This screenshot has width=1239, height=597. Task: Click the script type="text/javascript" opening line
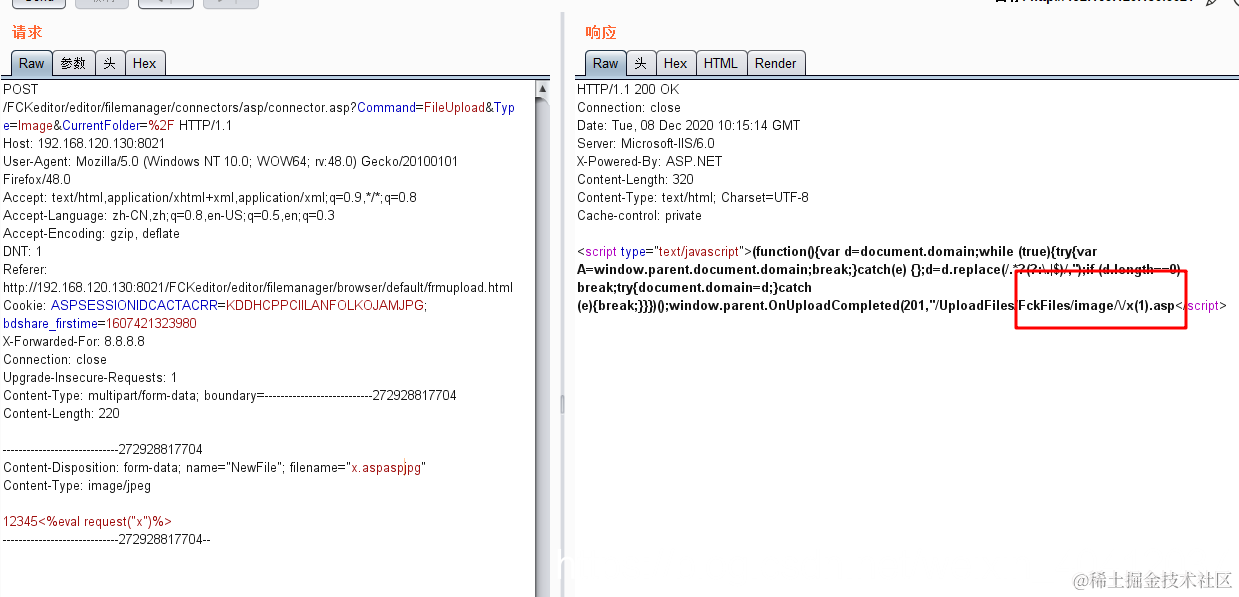pyautogui.click(x=837, y=251)
